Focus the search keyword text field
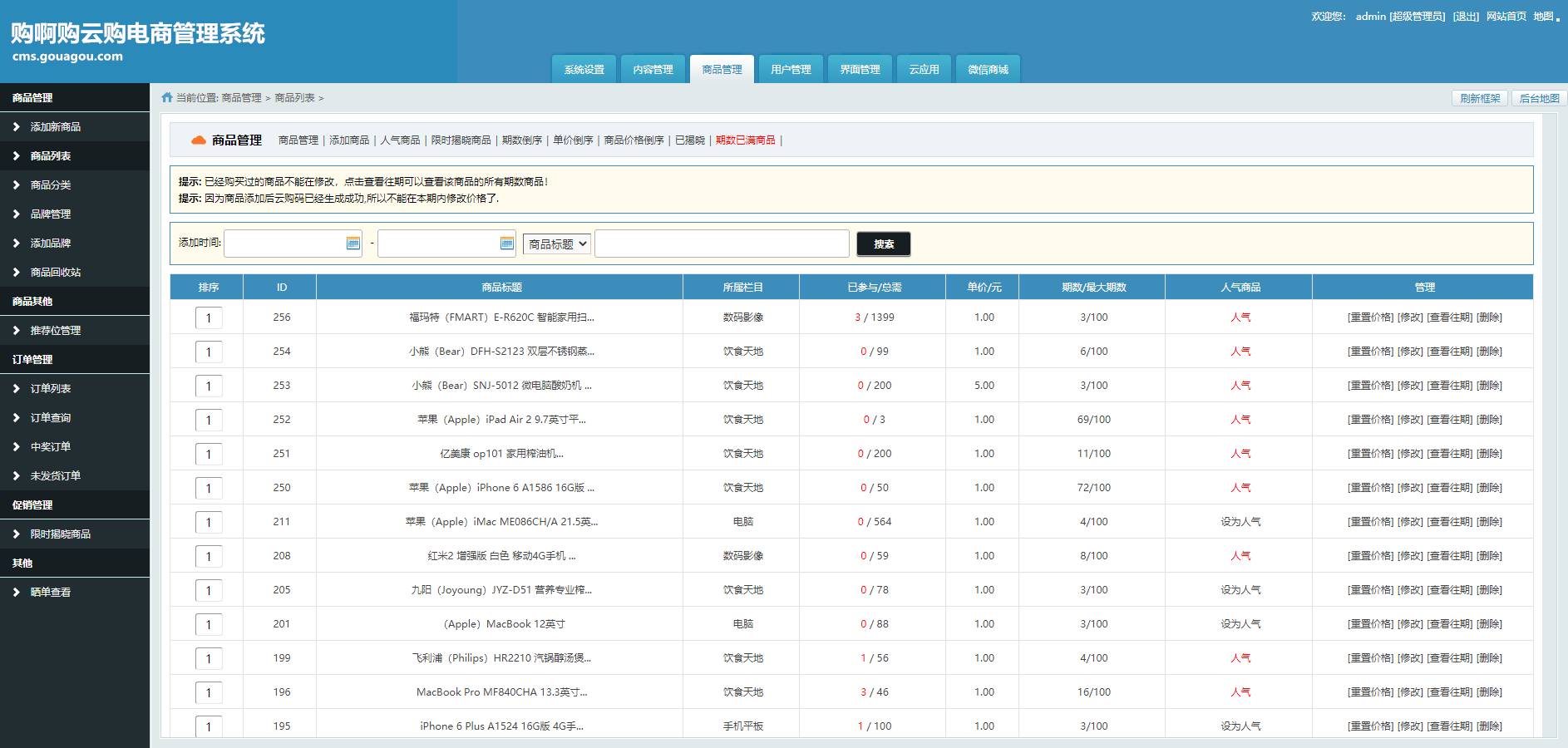Viewport: 1568px width, 748px height. (x=722, y=244)
